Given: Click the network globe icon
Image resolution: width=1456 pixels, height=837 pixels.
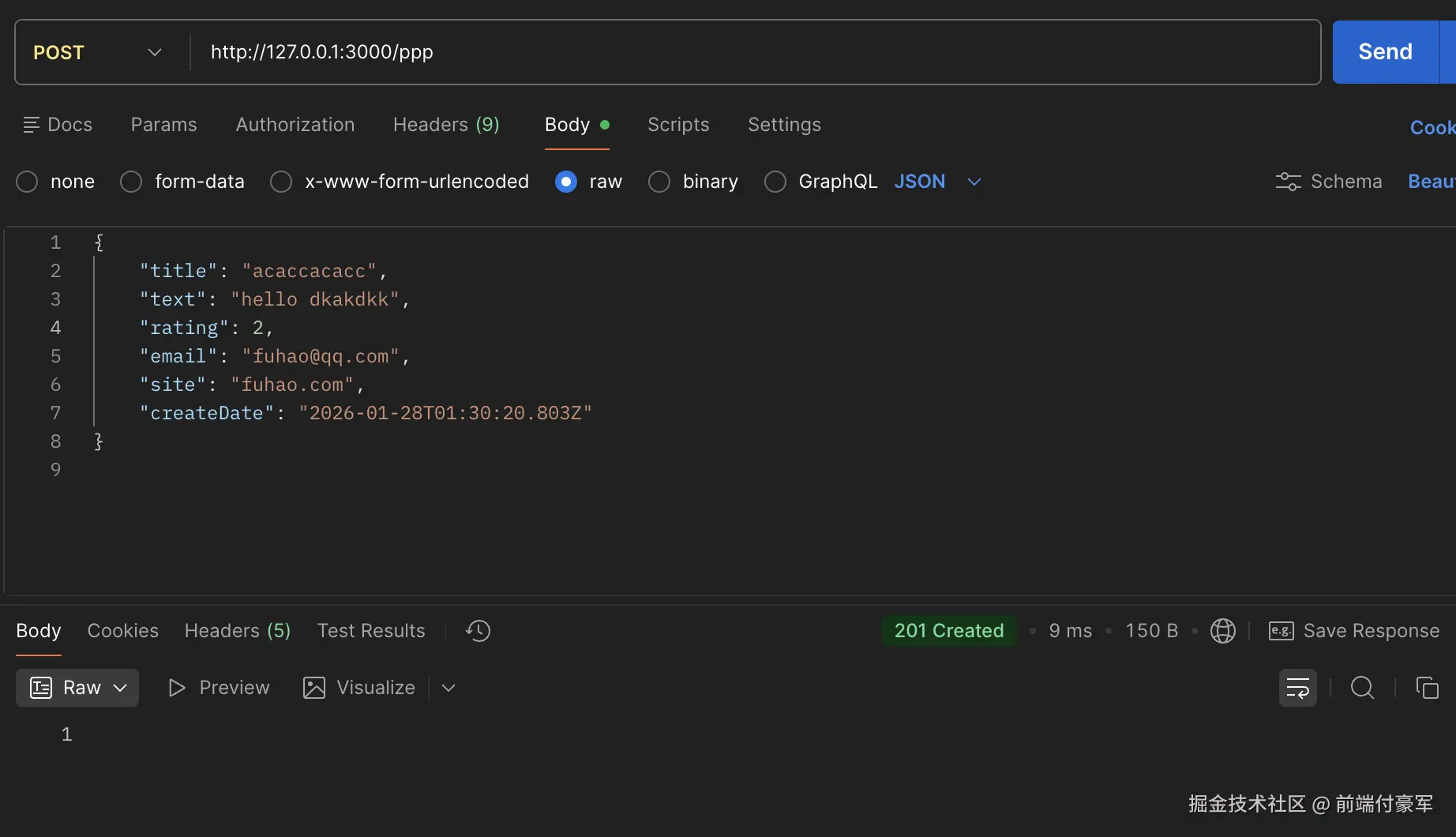Looking at the screenshot, I should coord(1222,631).
